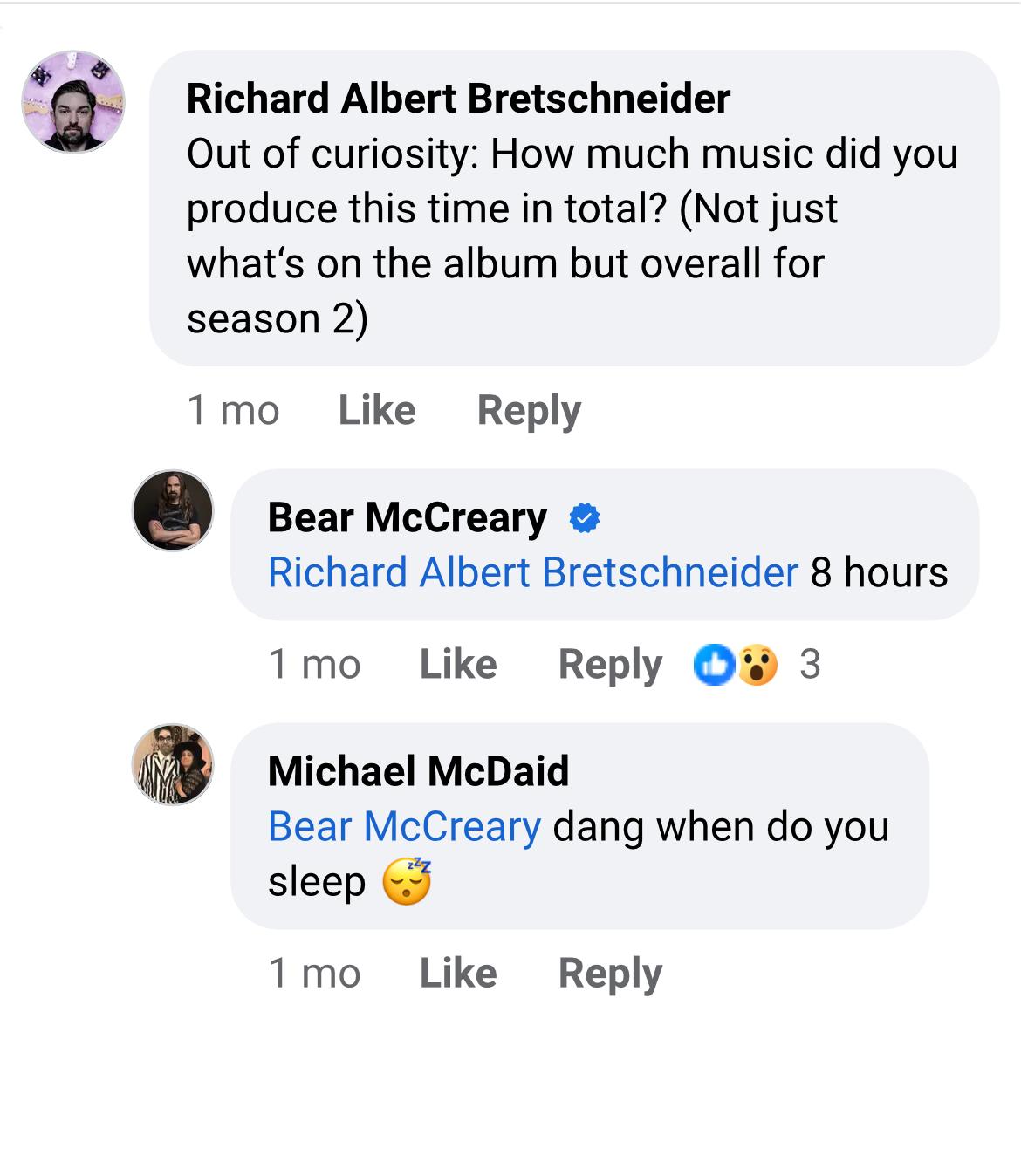Image resolution: width=1021 pixels, height=1176 pixels.
Task: Open the Bear McCreary author name
Action: (x=408, y=517)
